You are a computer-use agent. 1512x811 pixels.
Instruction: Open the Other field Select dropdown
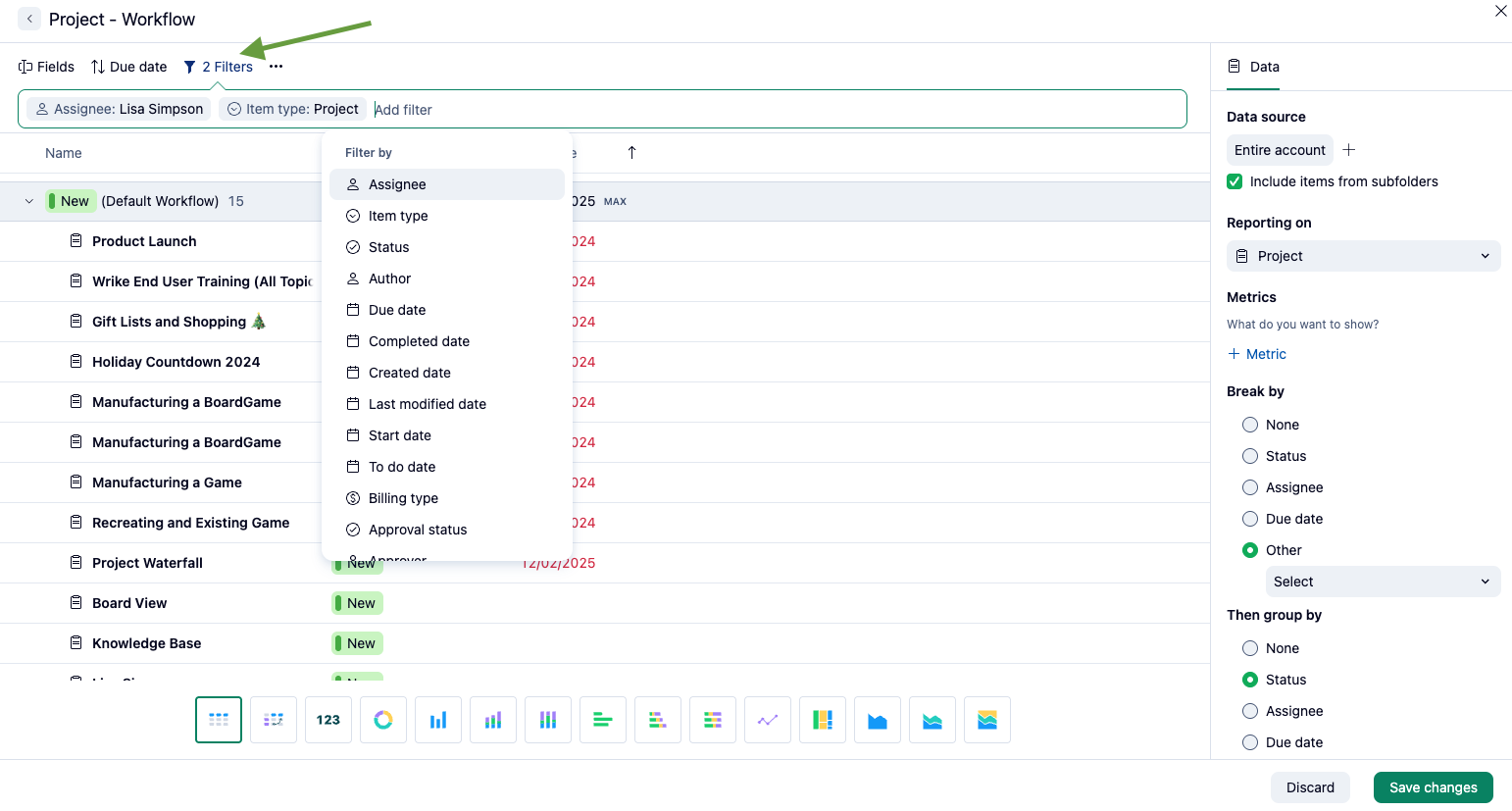point(1383,582)
